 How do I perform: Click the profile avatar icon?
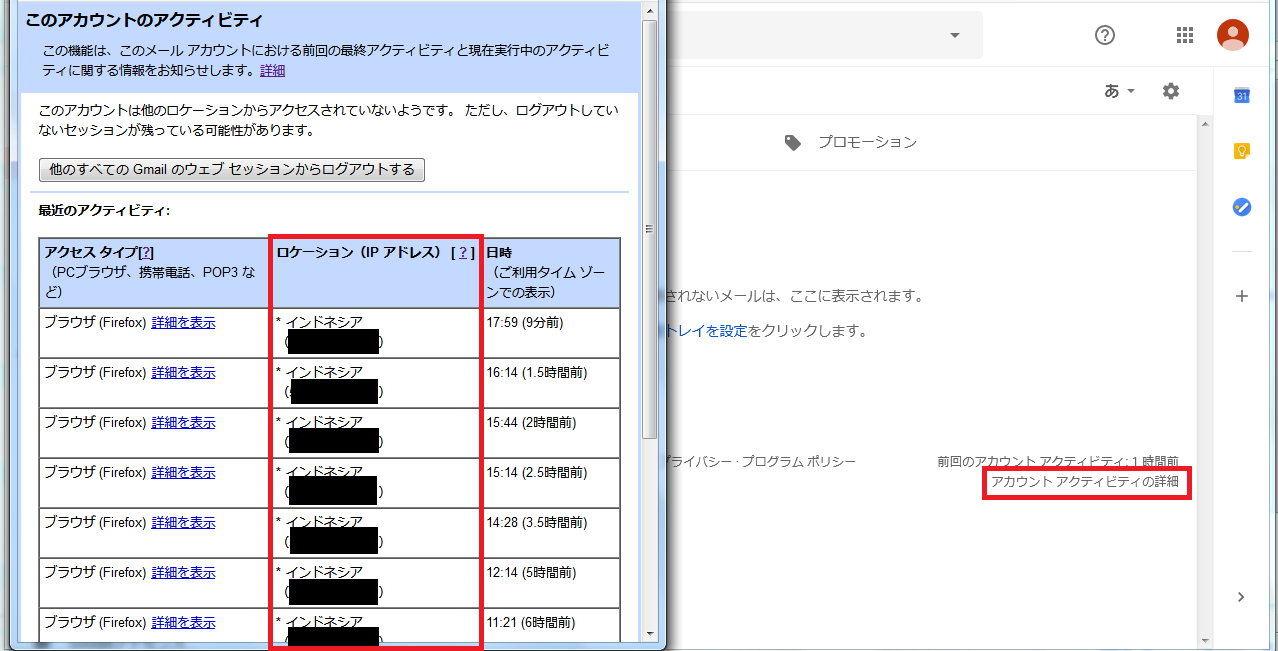tap(1232, 33)
